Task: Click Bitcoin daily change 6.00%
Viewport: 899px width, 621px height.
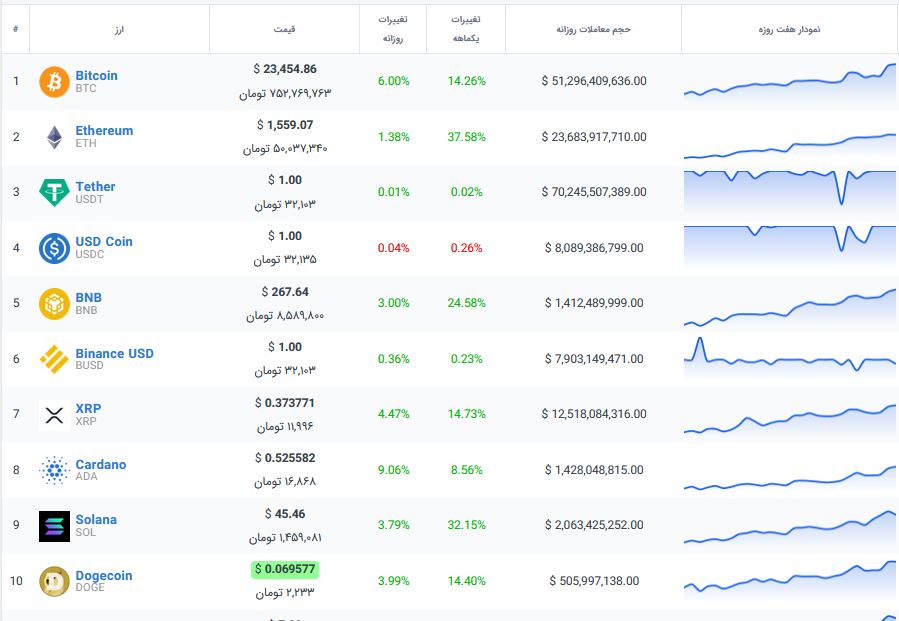Action: tap(393, 81)
